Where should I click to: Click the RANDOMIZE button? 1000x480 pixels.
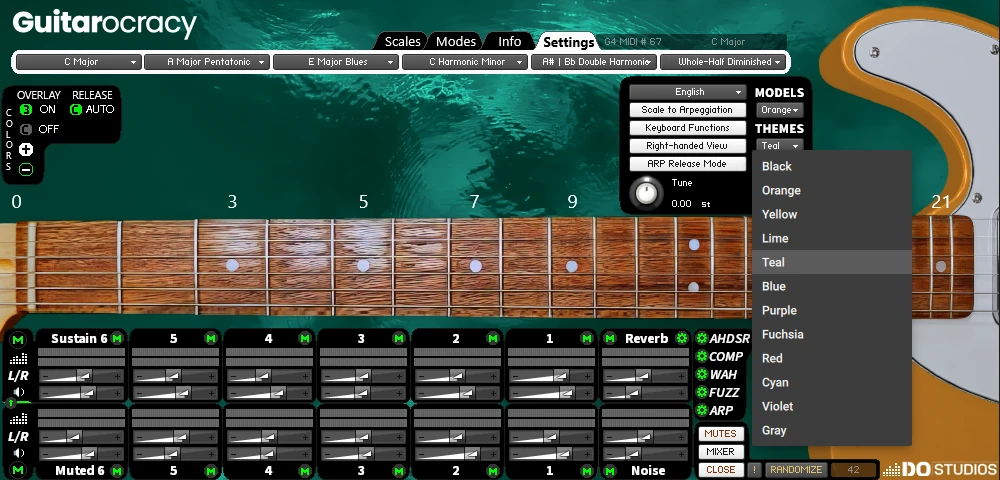point(795,470)
